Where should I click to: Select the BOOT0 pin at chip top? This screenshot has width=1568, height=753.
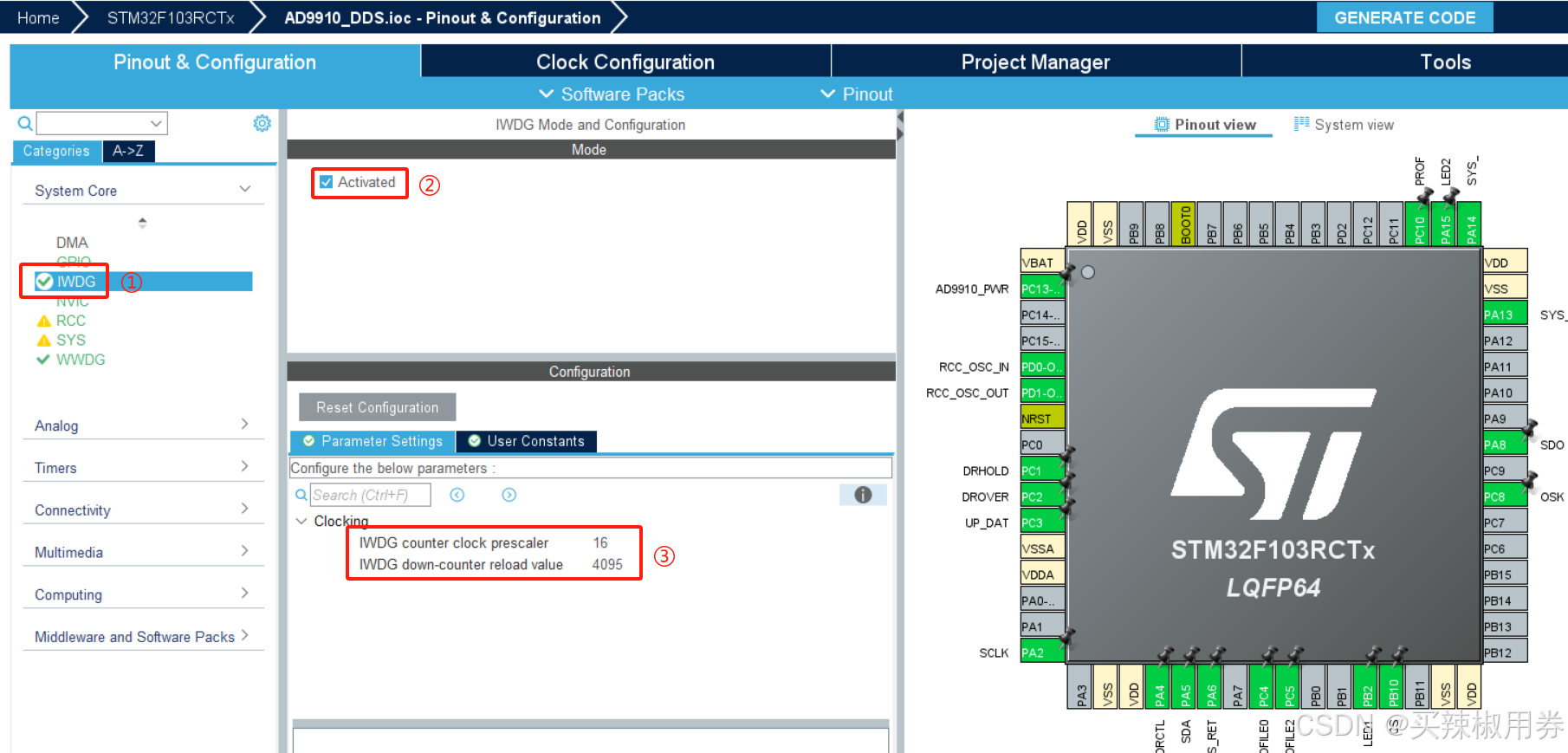[1184, 224]
